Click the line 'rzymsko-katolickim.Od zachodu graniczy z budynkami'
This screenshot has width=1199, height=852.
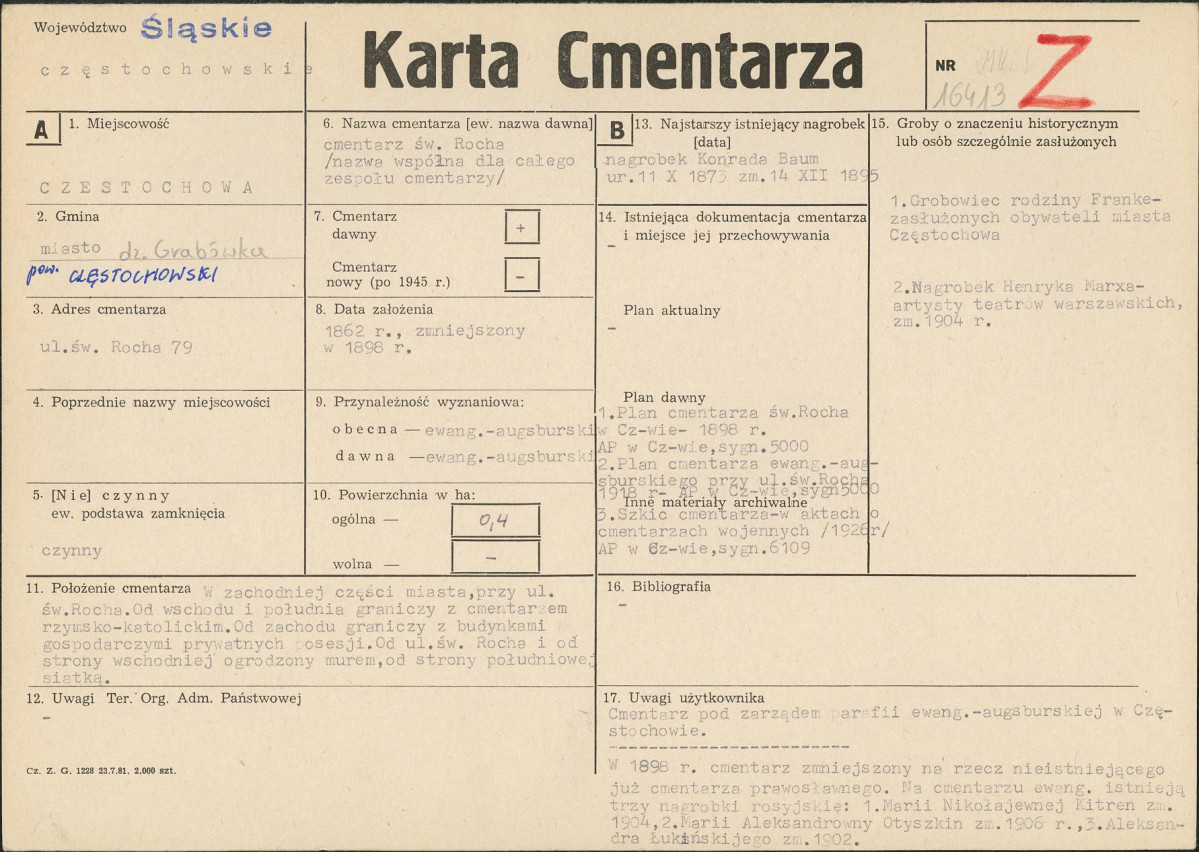coord(294,626)
